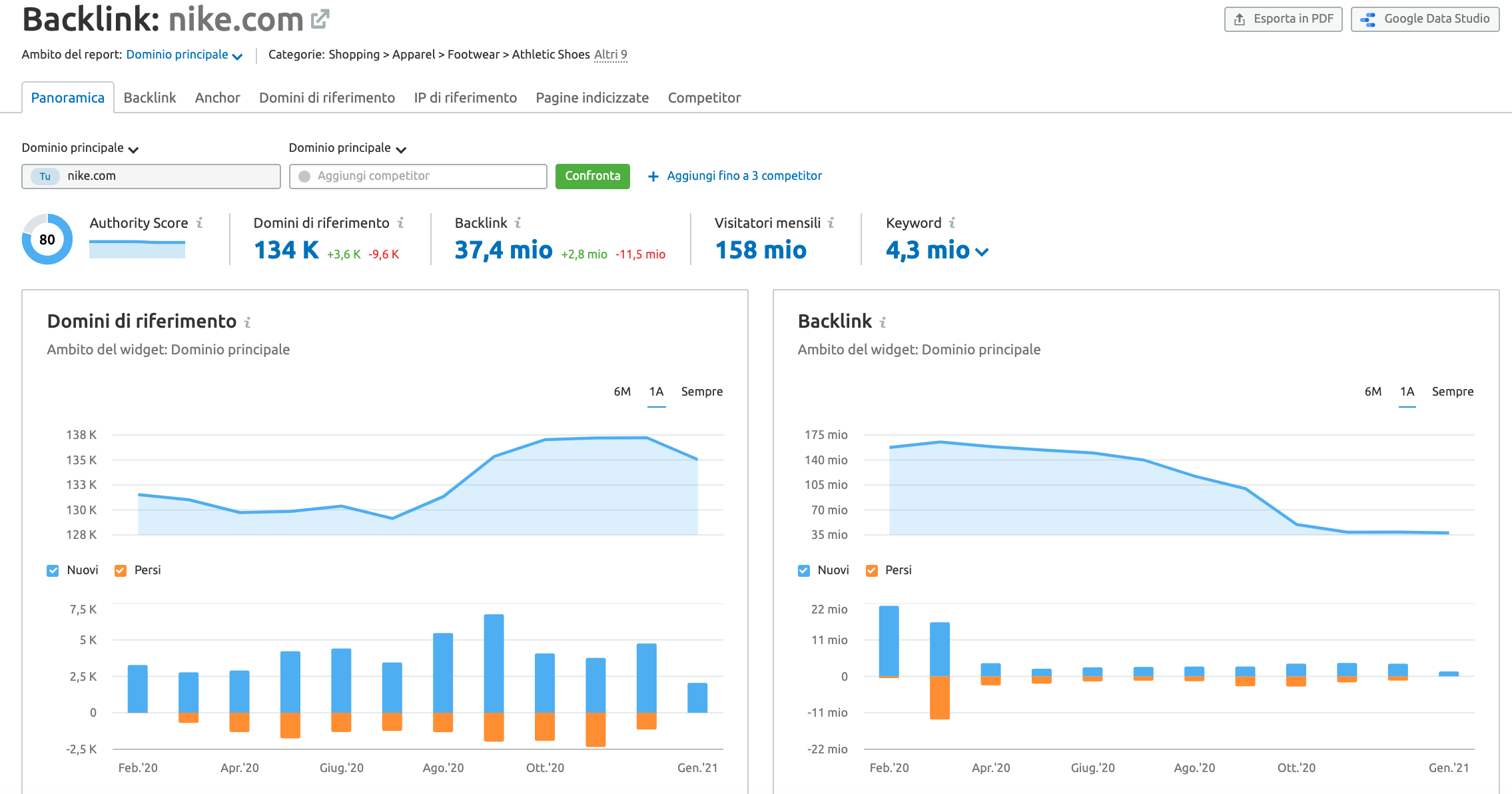Click the nike.com domain input field
1512x794 pixels.
coord(151,176)
